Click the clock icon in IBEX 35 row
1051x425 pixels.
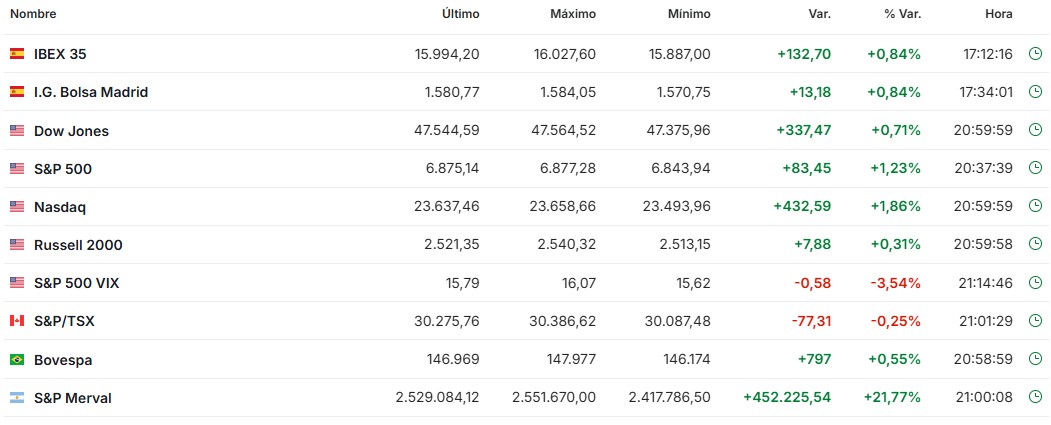pyautogui.click(x=1036, y=54)
